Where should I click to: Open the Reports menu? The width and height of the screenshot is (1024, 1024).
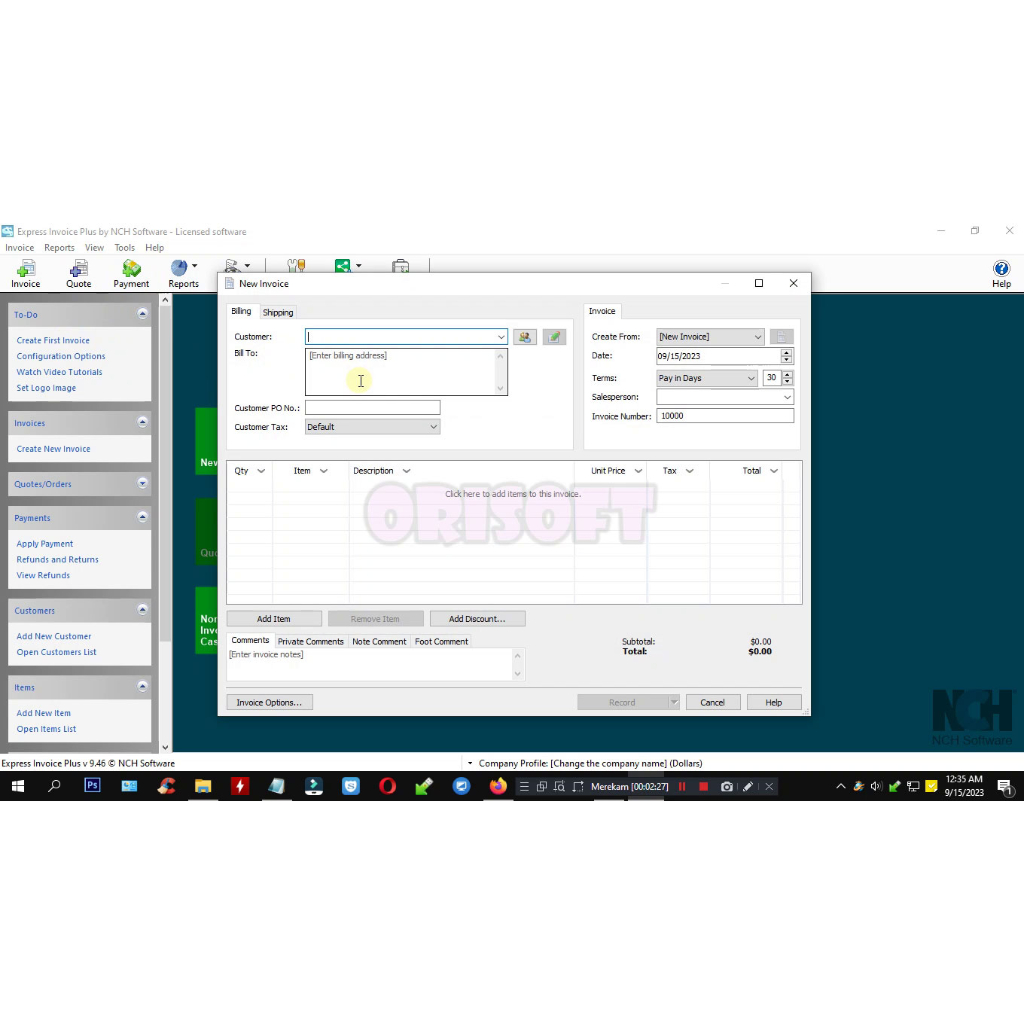point(59,248)
